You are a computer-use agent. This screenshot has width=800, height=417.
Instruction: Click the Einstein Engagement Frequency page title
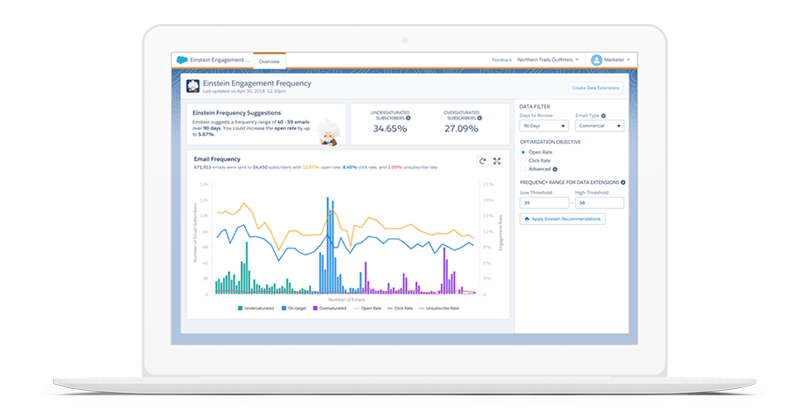(x=257, y=83)
